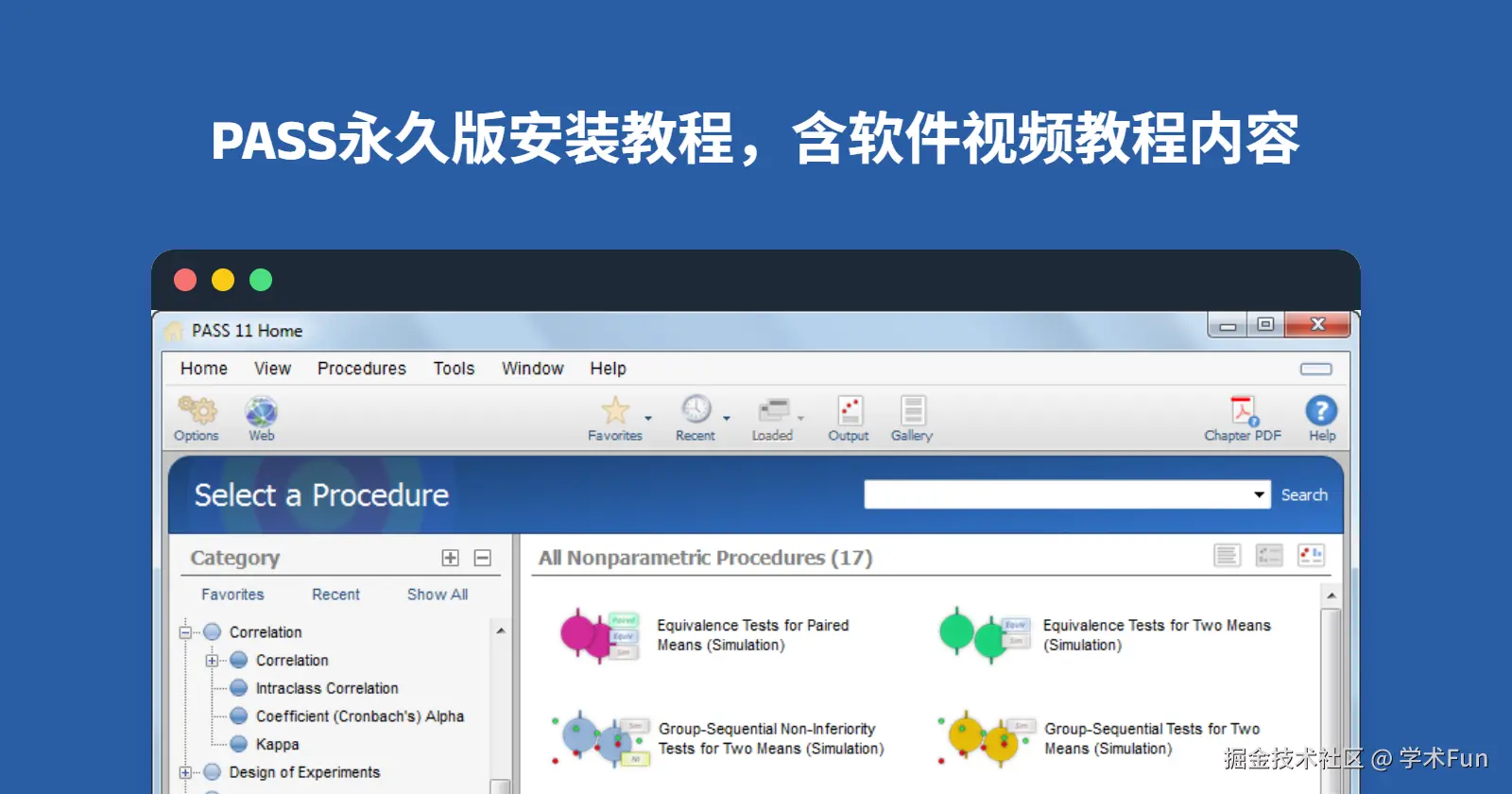This screenshot has height=794, width=1512.
Task: Click the Recent link under Category
Action: tap(335, 595)
